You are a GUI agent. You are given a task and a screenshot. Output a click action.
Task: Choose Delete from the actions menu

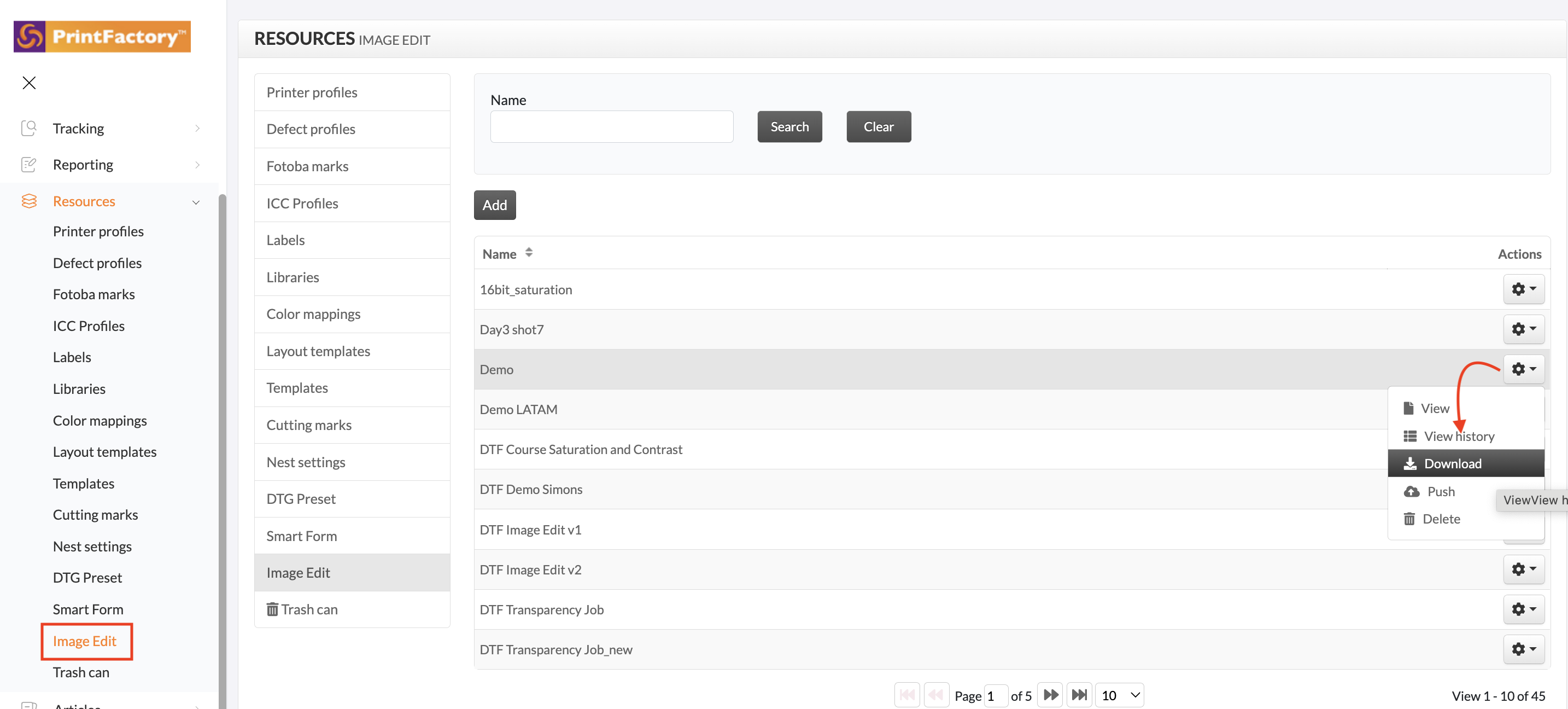coord(1466,519)
